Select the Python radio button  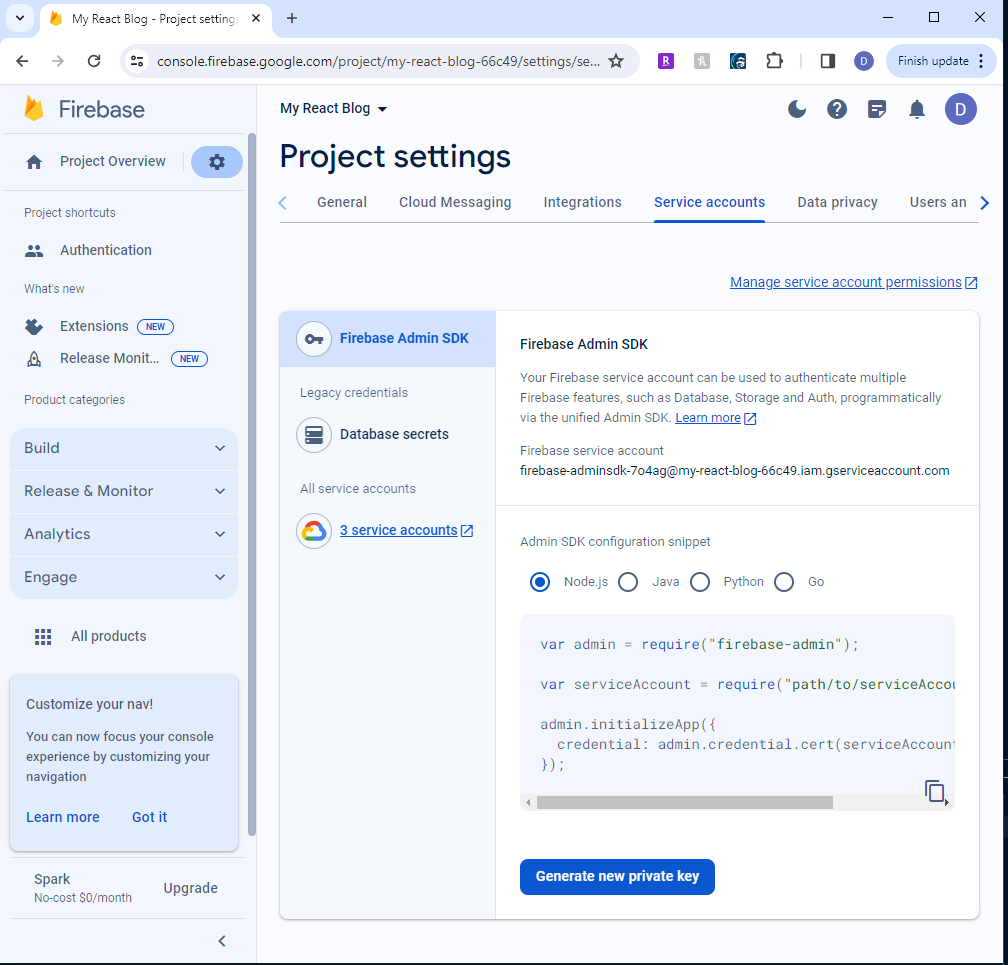click(699, 582)
